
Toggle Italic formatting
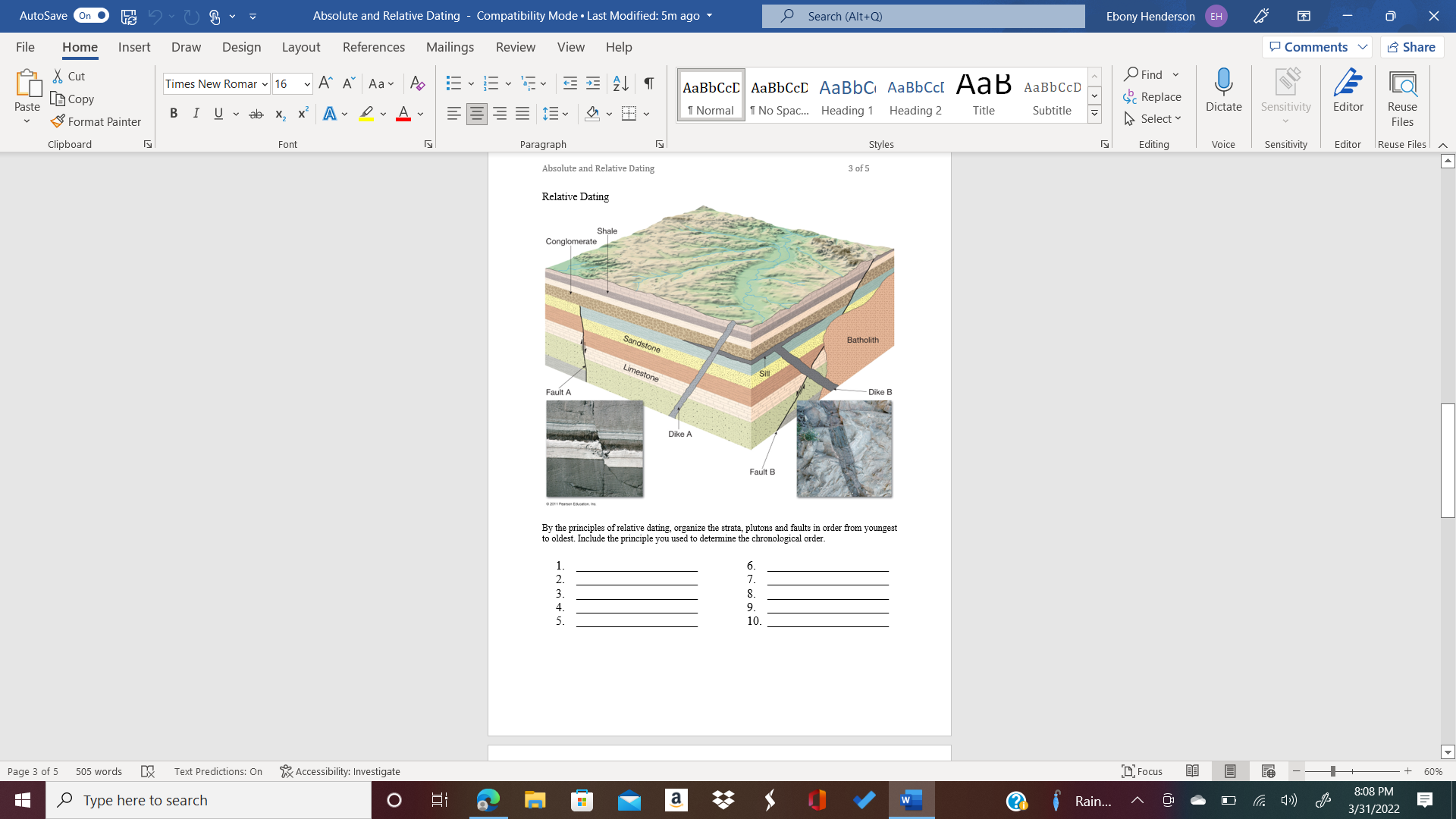pos(196,114)
